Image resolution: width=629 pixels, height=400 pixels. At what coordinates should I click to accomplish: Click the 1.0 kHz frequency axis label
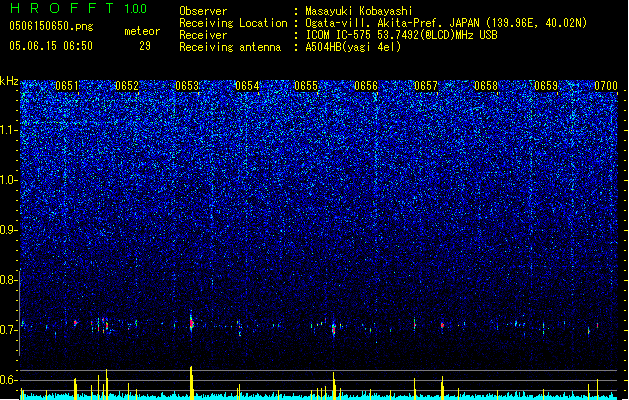click(x=9, y=180)
